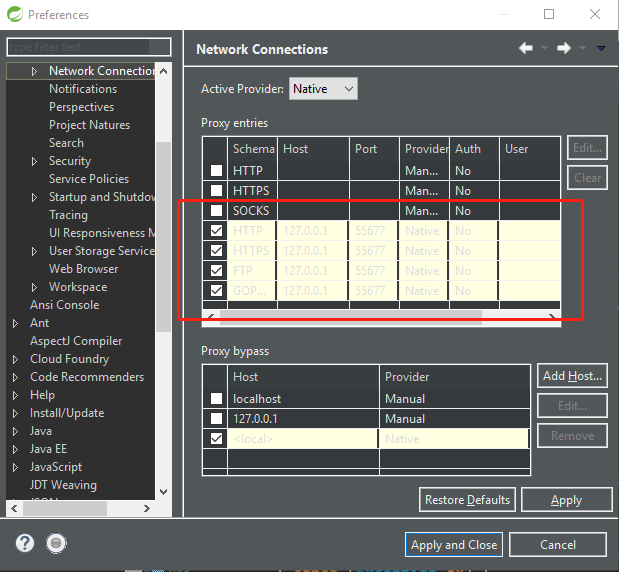Select the localhost bypass host cell
Screen dimensions: 619x572
pyautogui.click(x=303, y=399)
